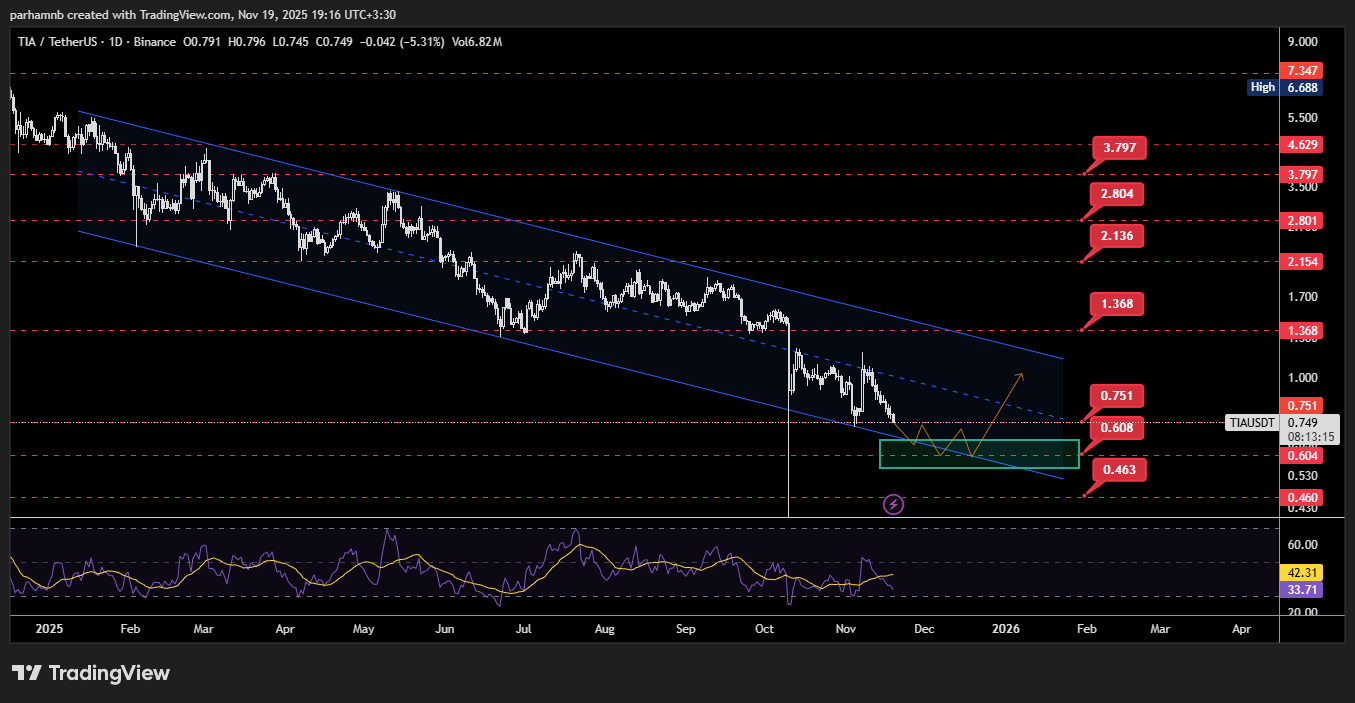Click the purple 33.71 RSI value label
The width and height of the screenshot is (1355, 703).
(1300, 589)
